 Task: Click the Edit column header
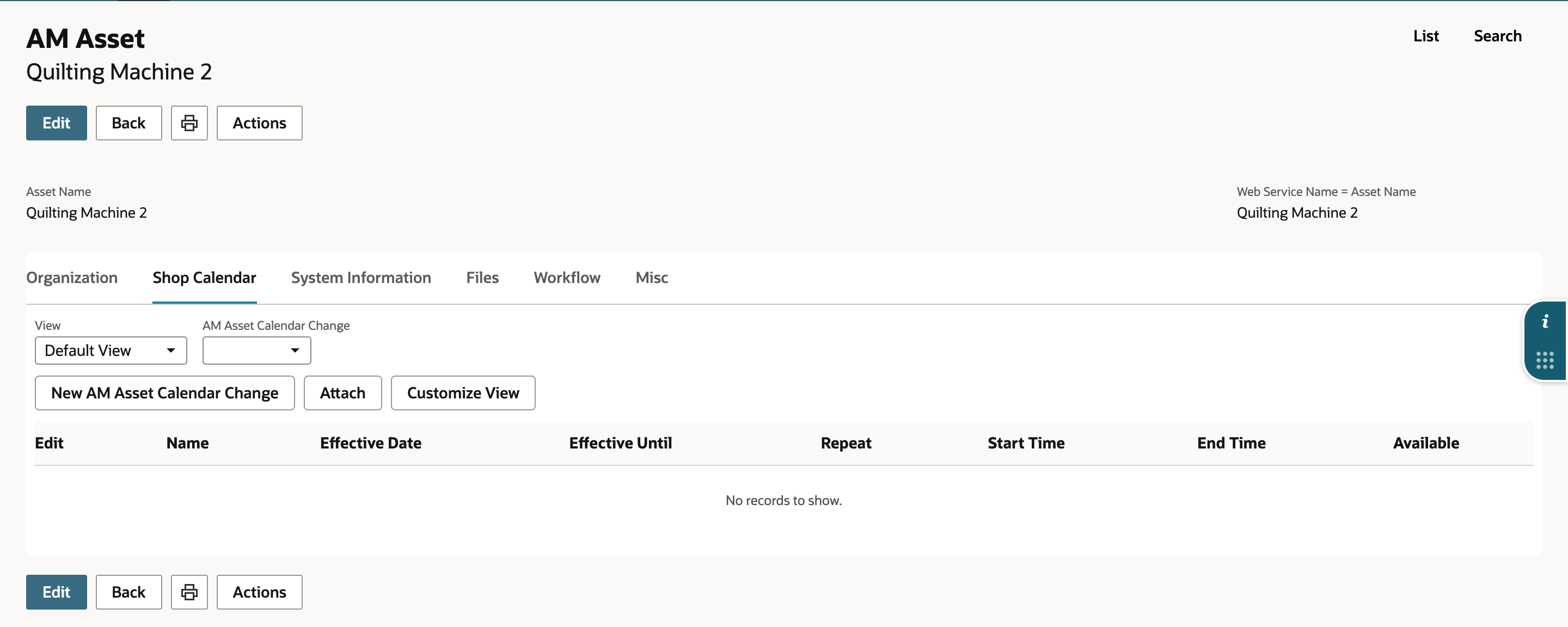click(50, 443)
